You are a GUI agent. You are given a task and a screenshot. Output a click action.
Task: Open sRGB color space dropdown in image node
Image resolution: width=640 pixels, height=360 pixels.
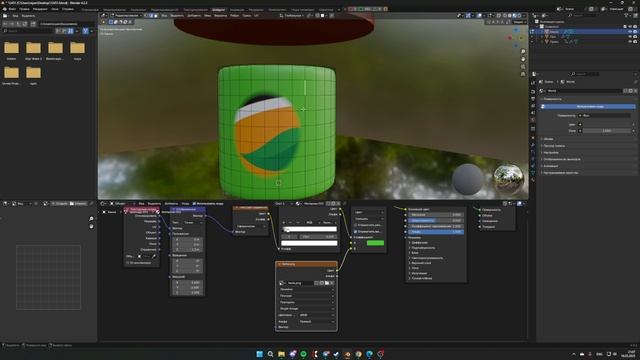point(316,315)
